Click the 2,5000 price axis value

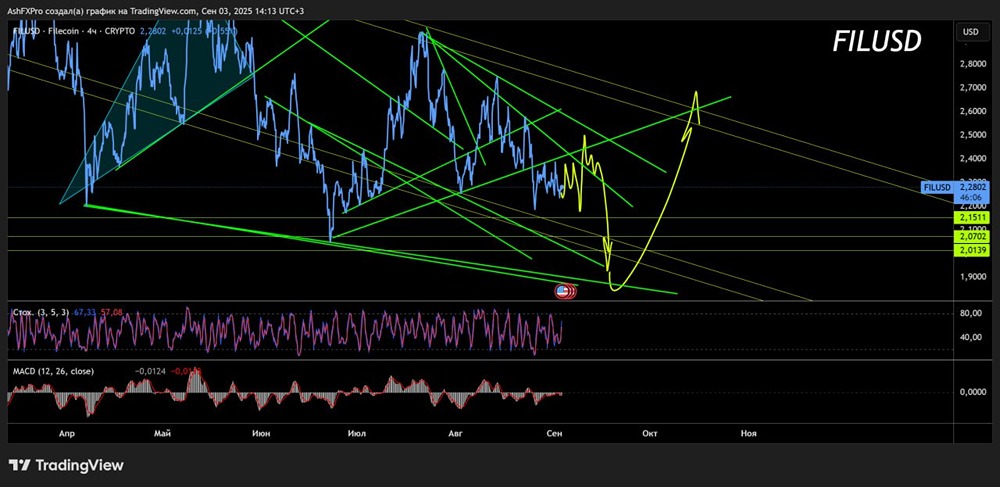coord(972,134)
